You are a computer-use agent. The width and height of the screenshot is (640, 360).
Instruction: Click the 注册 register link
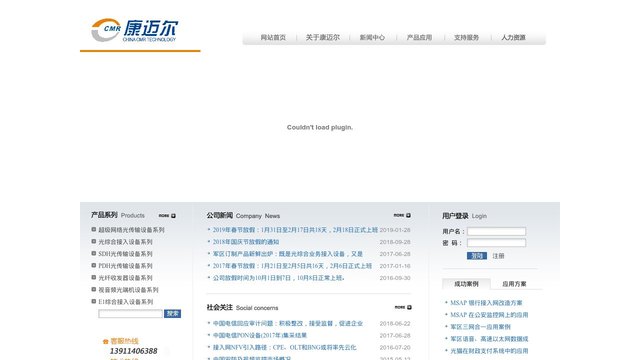498,256
